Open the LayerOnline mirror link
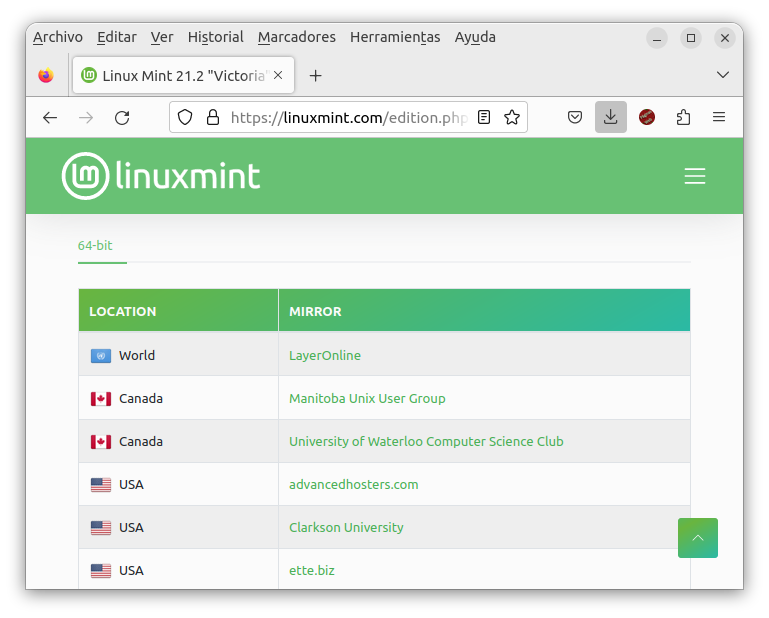Image resolution: width=769 pixels, height=618 pixels. click(325, 355)
